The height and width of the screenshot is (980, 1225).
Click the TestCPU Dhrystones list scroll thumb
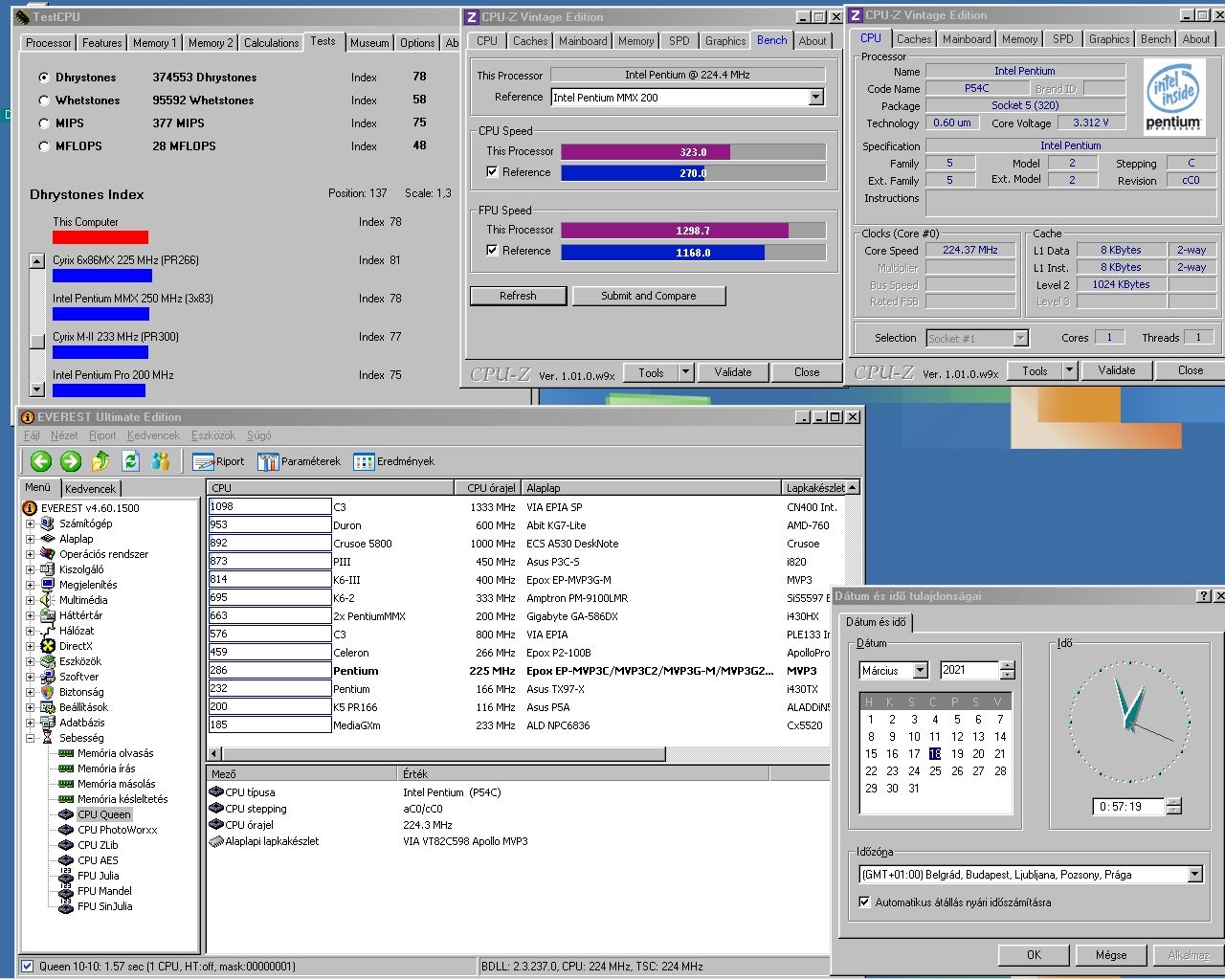[37, 341]
